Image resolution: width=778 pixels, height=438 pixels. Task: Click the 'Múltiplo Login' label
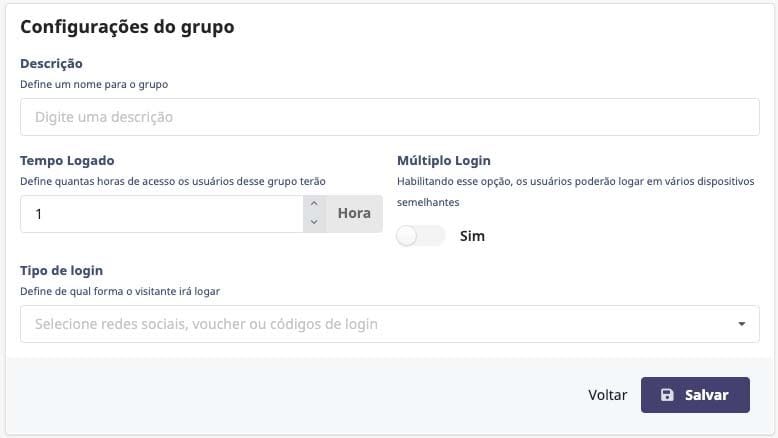pos(444,160)
